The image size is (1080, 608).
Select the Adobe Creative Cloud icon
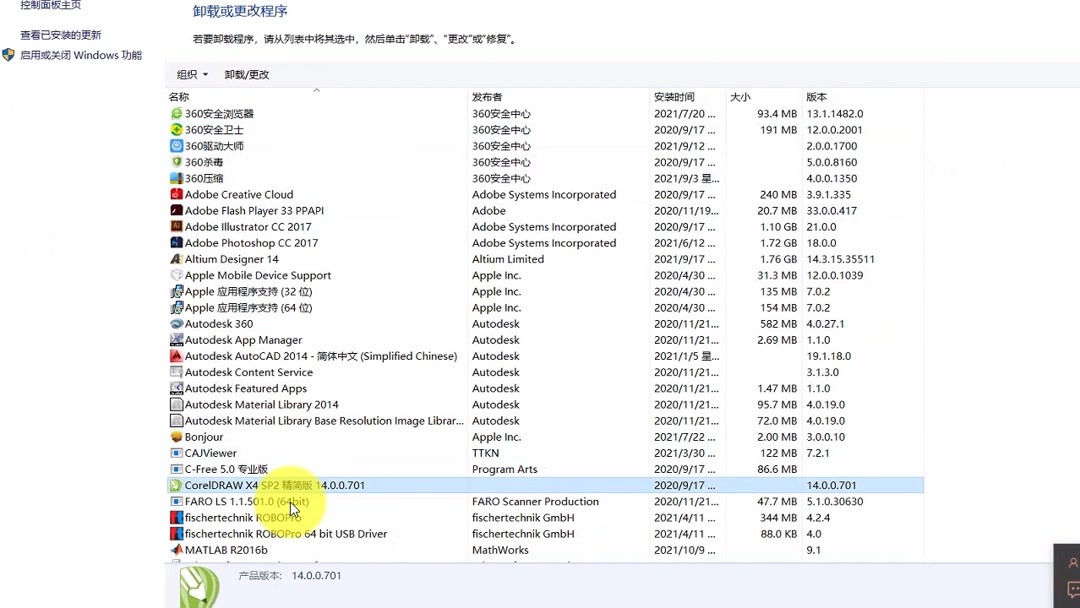coord(178,194)
